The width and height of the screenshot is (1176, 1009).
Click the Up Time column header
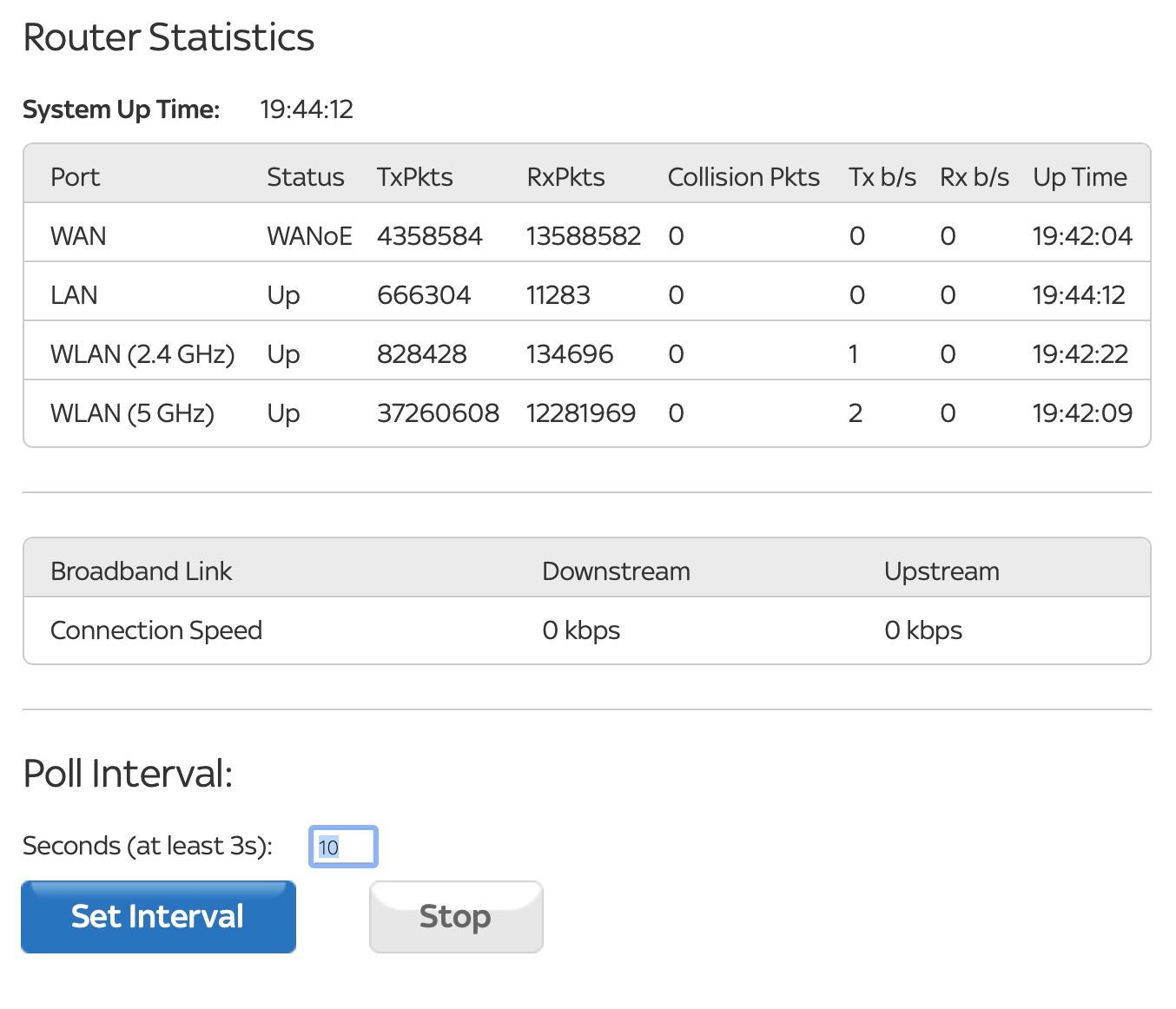[1080, 177]
